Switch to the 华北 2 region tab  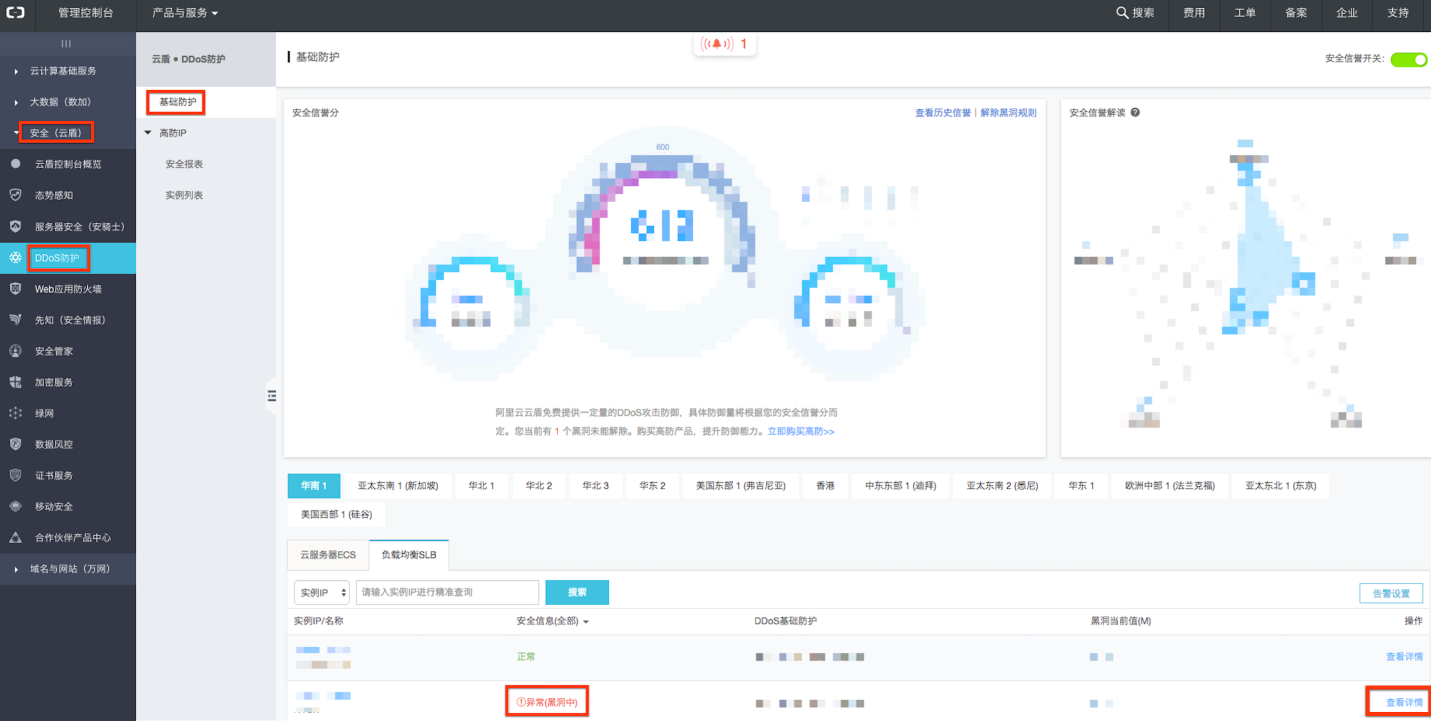click(x=540, y=485)
